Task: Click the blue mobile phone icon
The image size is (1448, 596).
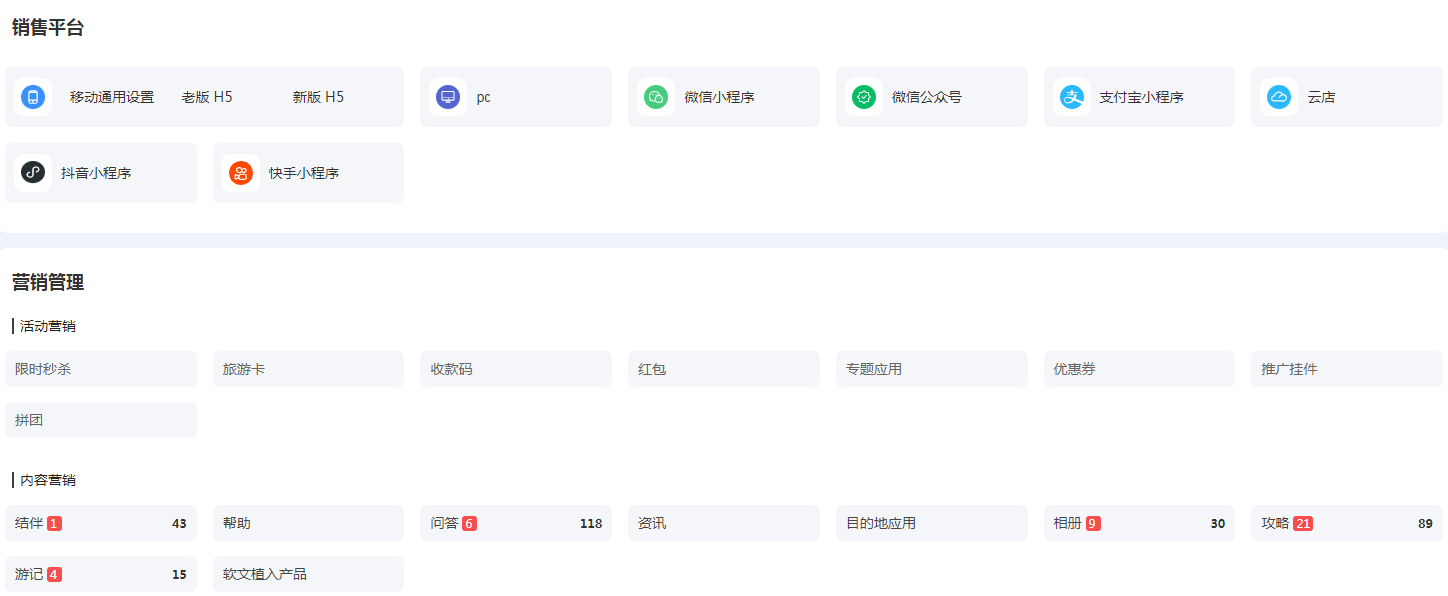Action: pos(33,97)
